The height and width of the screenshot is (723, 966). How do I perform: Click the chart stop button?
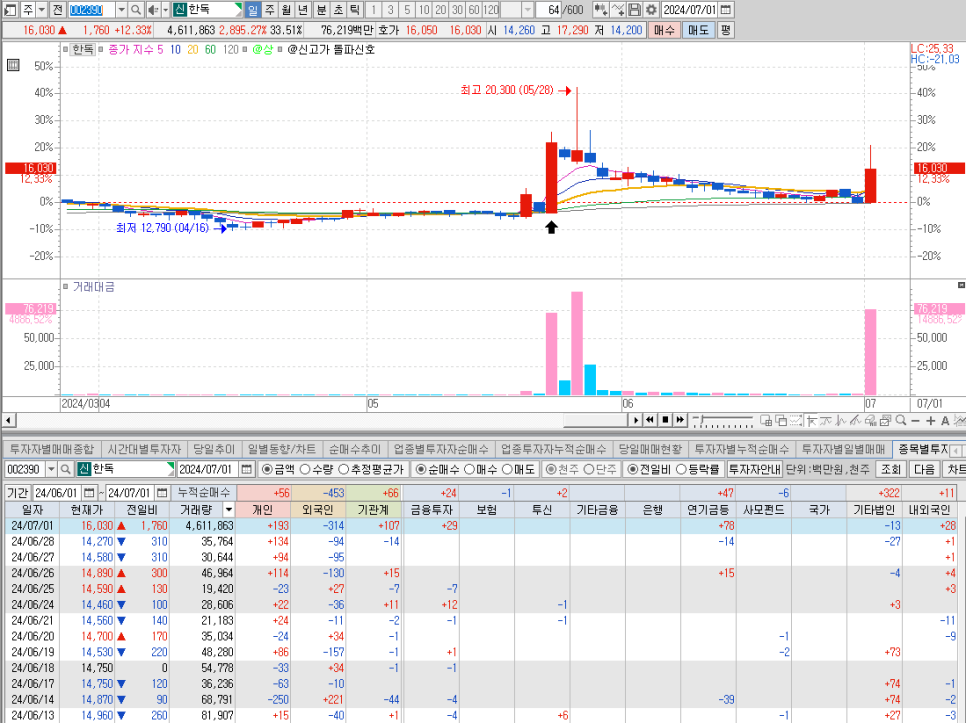pos(665,420)
